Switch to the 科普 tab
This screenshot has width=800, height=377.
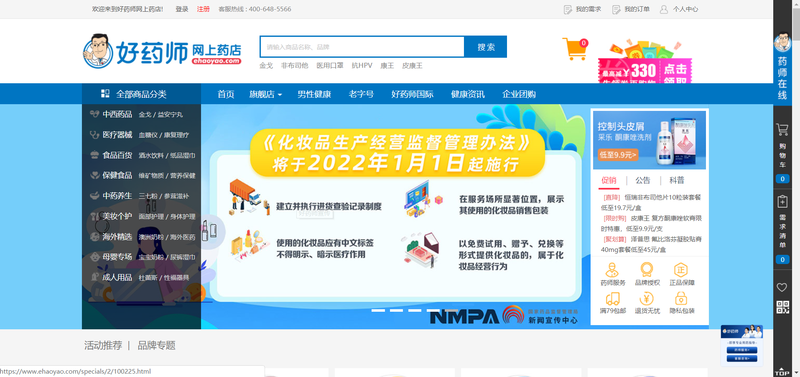point(677,180)
